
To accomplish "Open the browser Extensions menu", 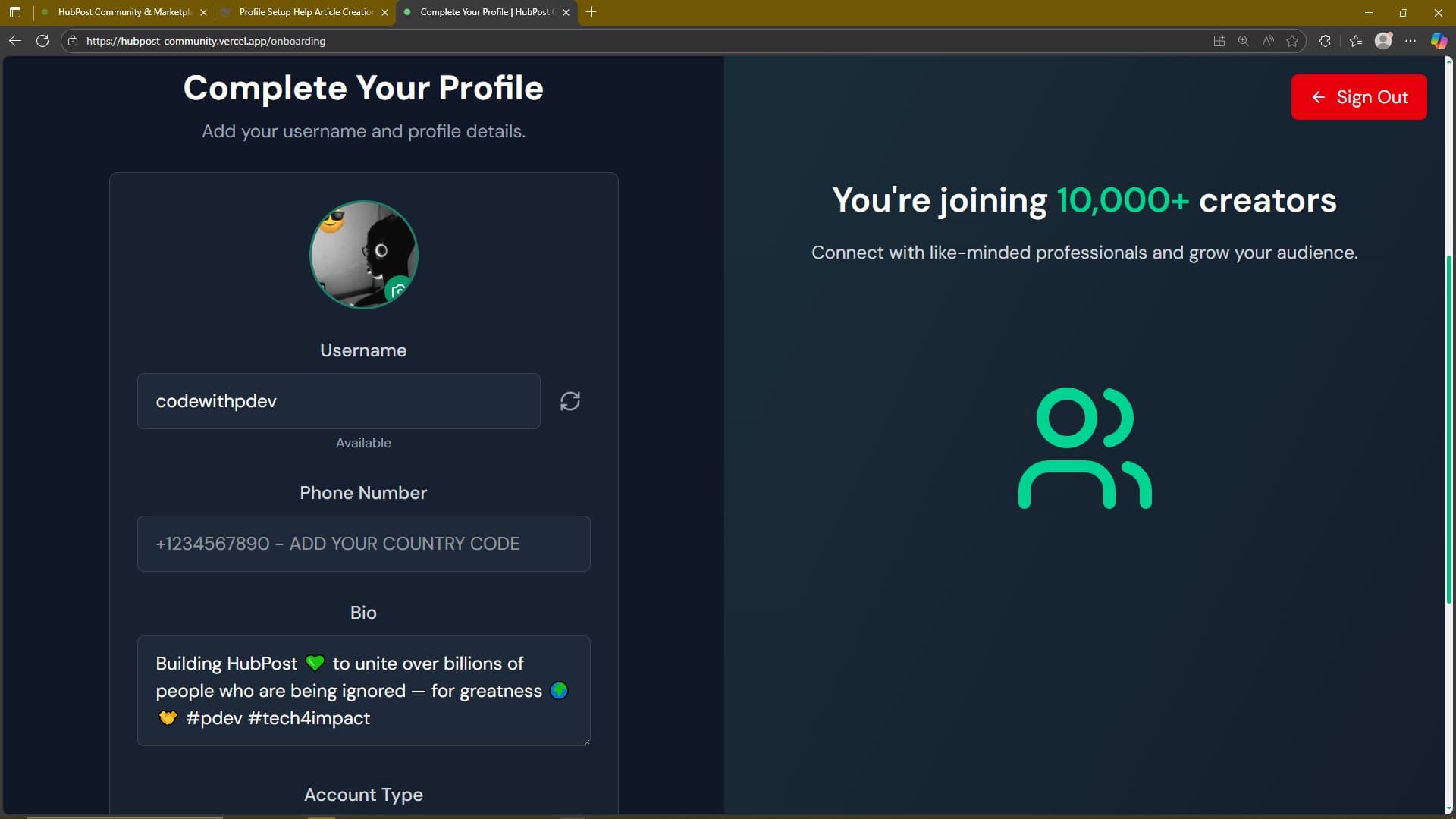I will click(x=1325, y=41).
